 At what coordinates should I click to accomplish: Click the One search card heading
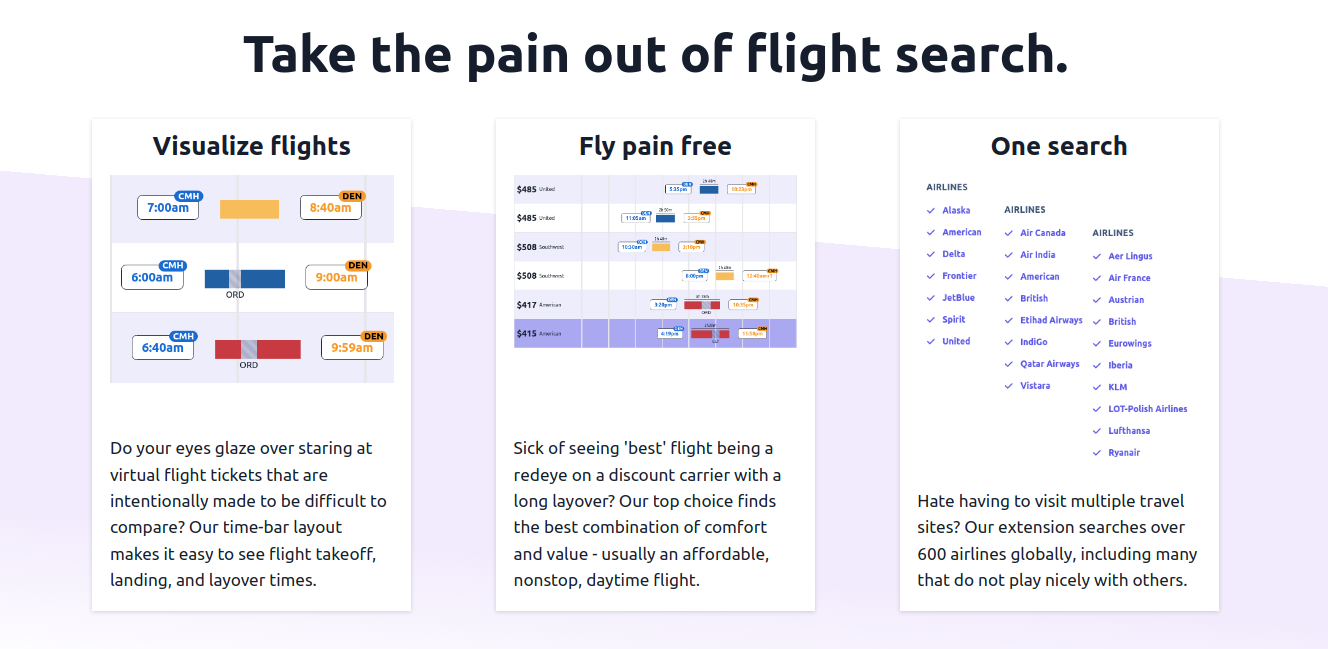pyautogui.click(x=1059, y=146)
